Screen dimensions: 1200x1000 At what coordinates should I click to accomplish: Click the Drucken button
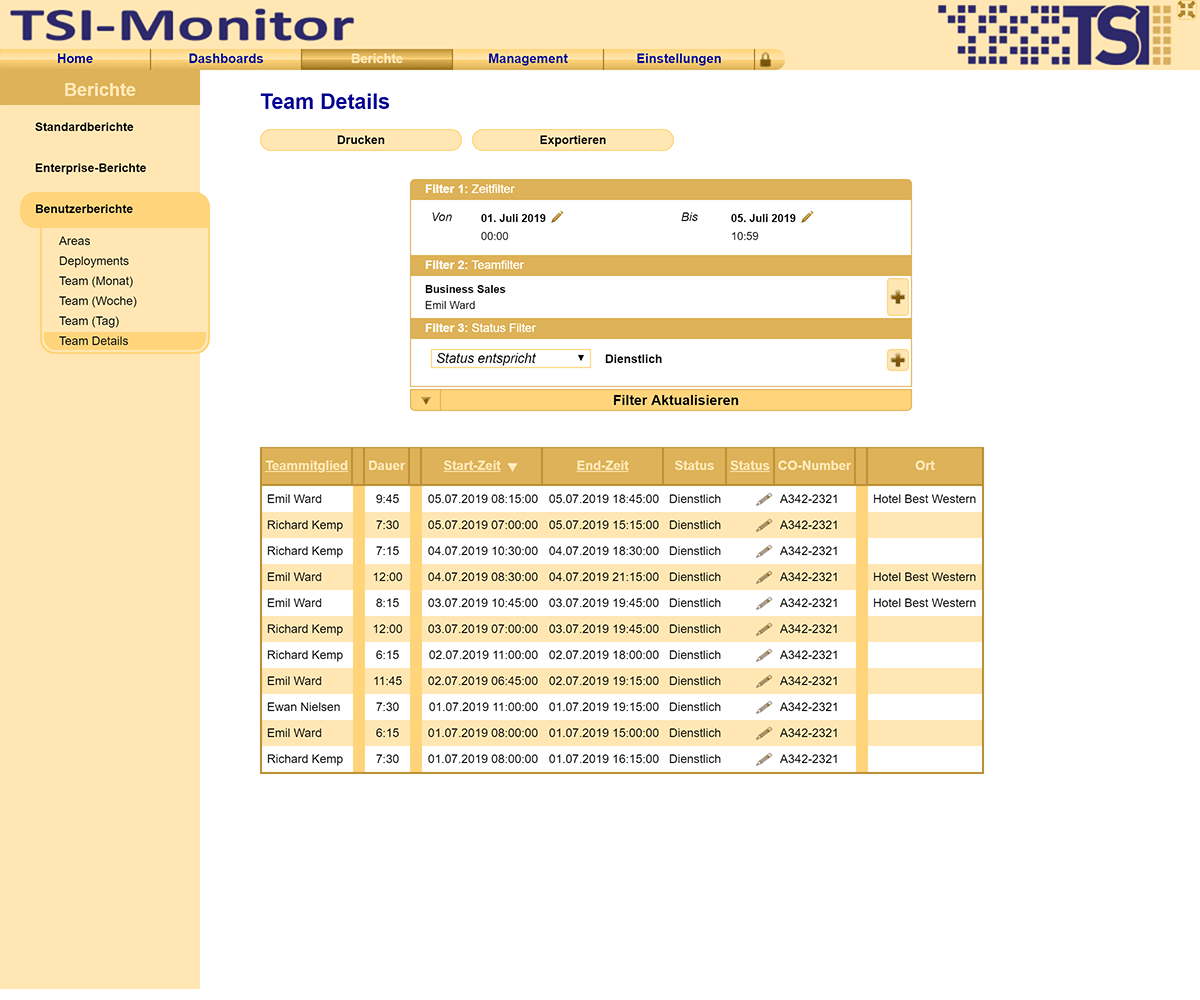361,140
